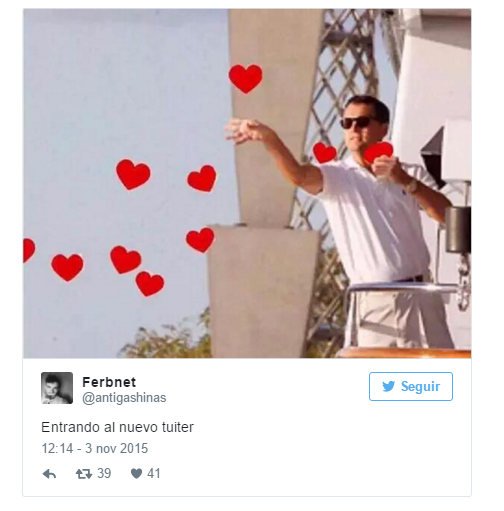Click the reply arrow icon
The height and width of the screenshot is (511, 504).
(x=49, y=474)
